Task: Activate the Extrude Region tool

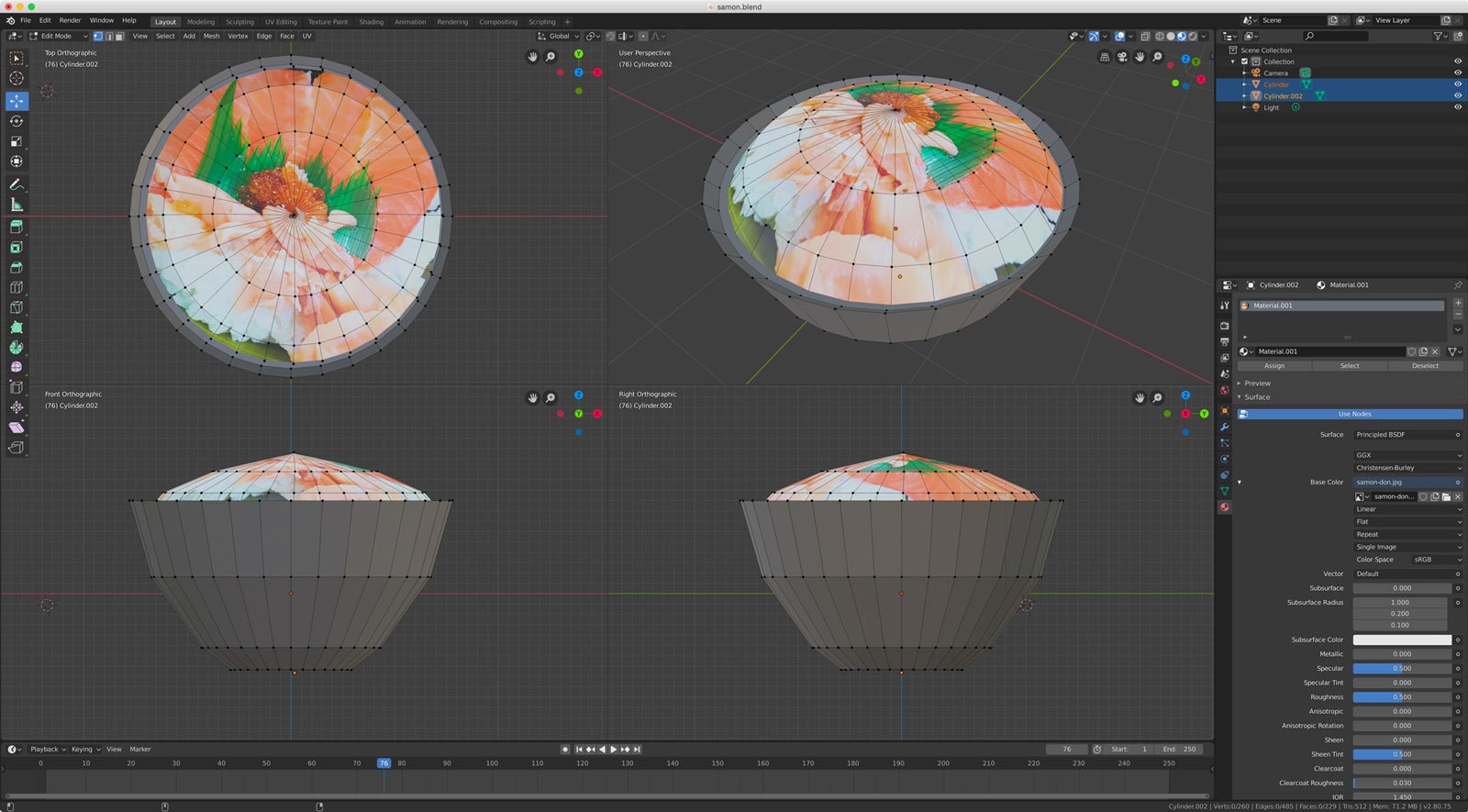Action: pyautogui.click(x=17, y=227)
